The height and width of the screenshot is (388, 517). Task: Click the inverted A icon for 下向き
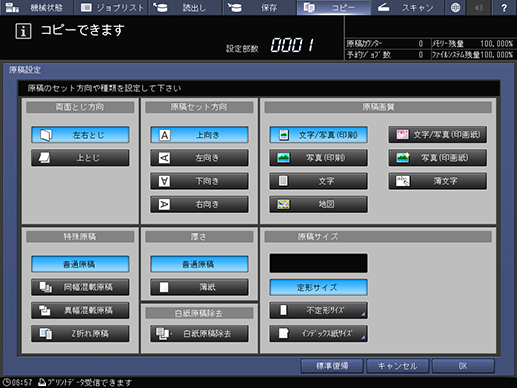click(164, 181)
